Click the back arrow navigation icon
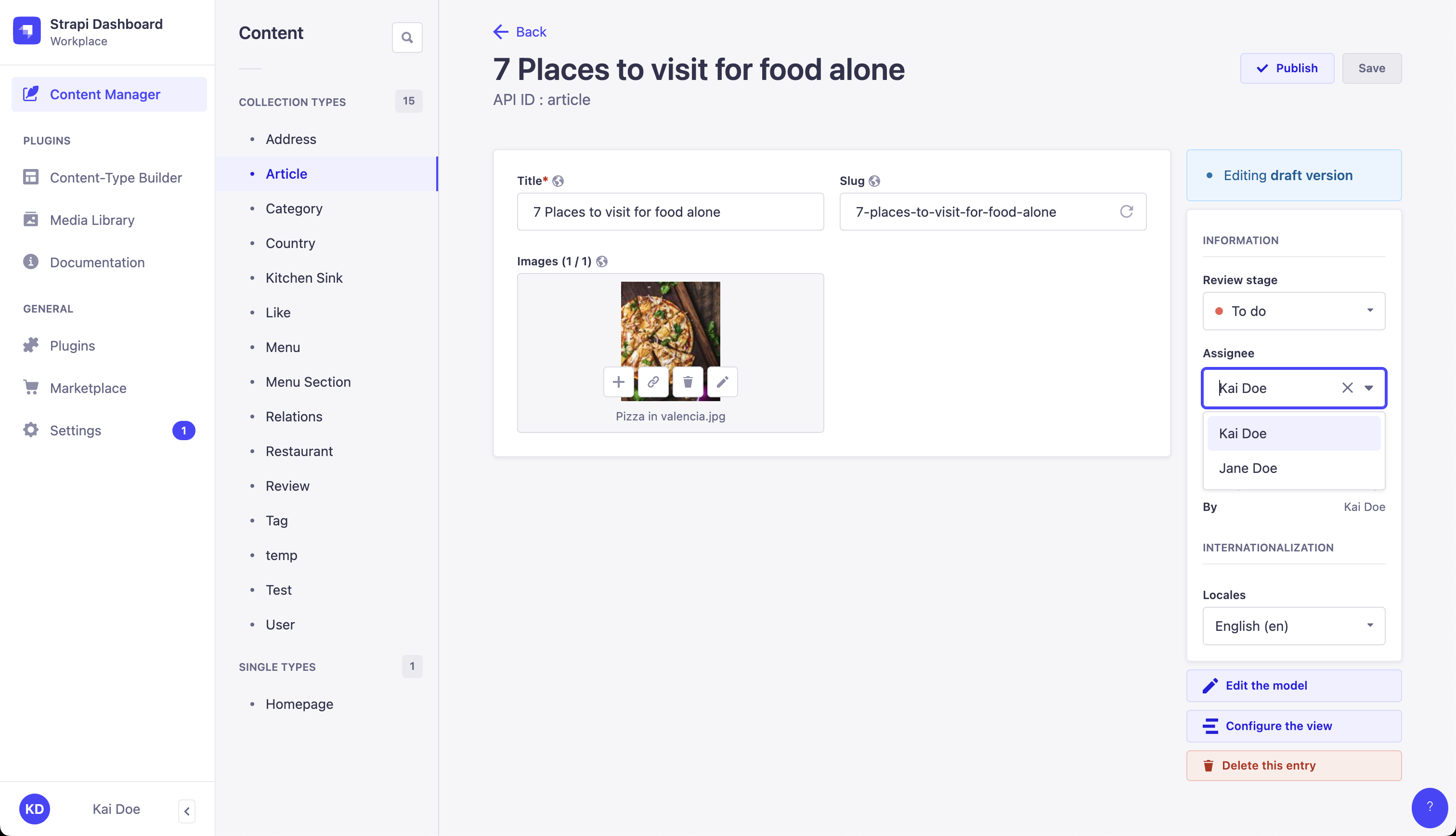The image size is (1456, 836). pos(500,32)
